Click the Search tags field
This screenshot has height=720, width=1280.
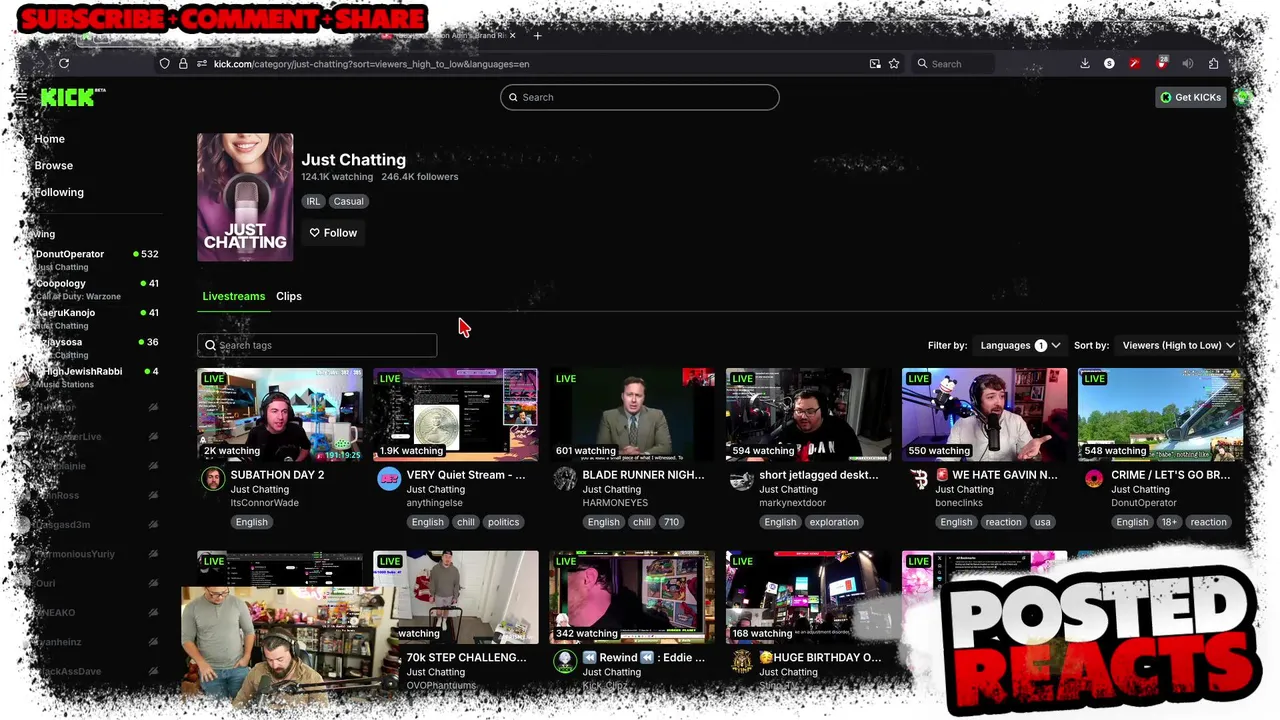pos(317,345)
